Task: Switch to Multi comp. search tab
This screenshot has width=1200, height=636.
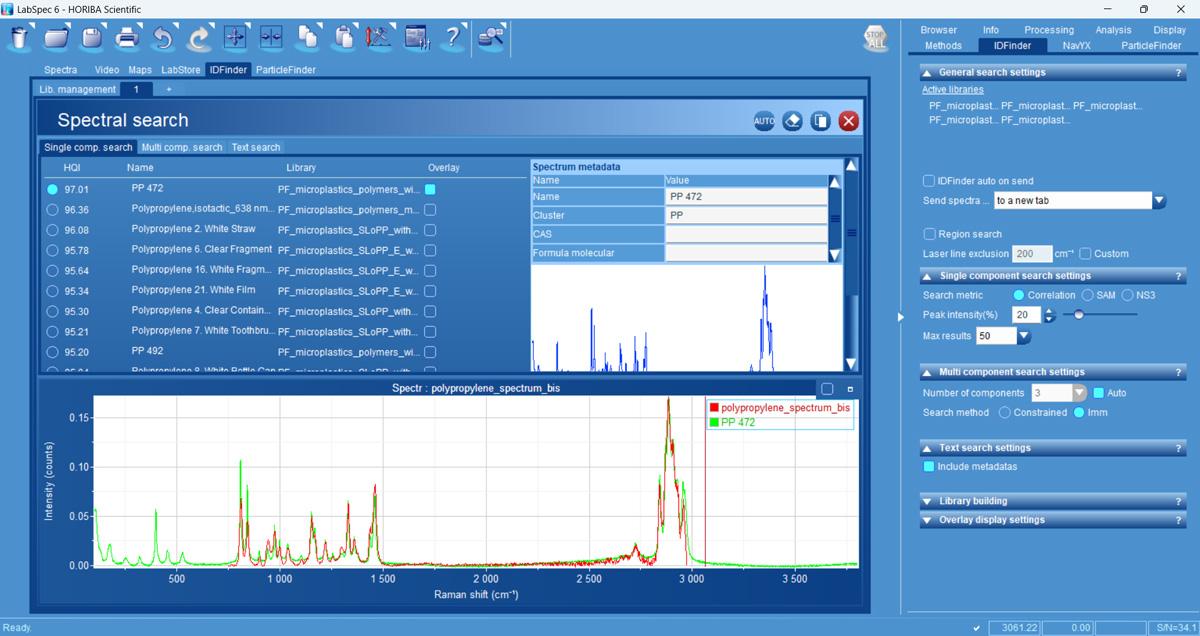Action: 181,147
